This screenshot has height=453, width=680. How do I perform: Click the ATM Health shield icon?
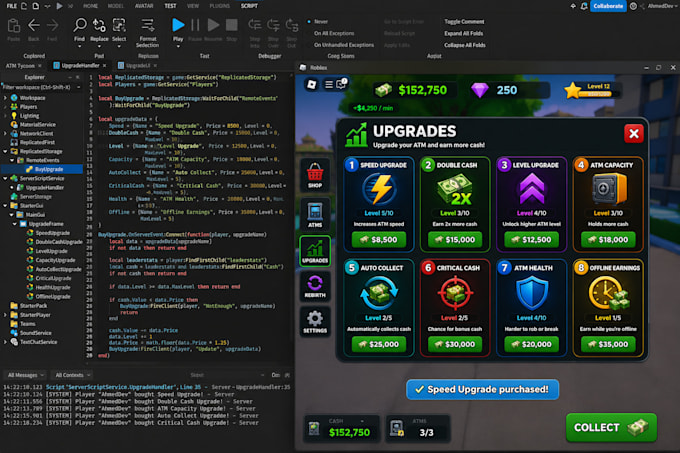(x=532, y=293)
